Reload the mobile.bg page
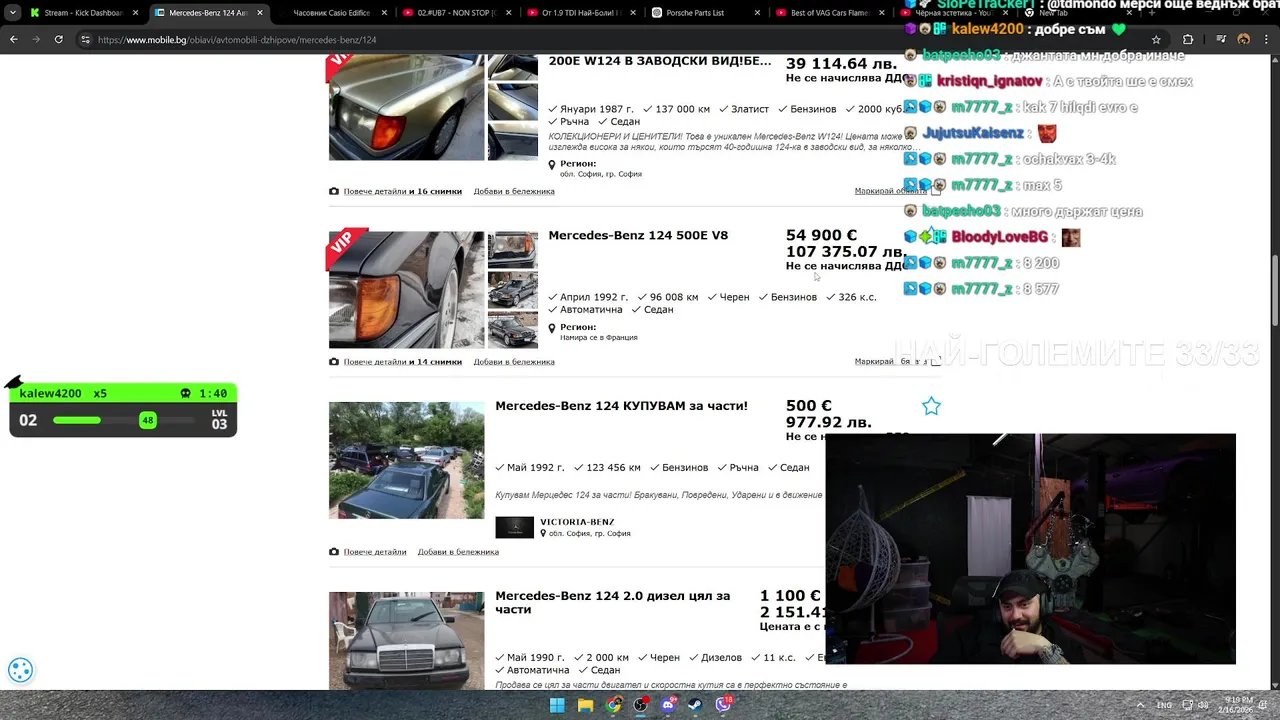This screenshot has height=720, width=1280. pyautogui.click(x=59, y=40)
